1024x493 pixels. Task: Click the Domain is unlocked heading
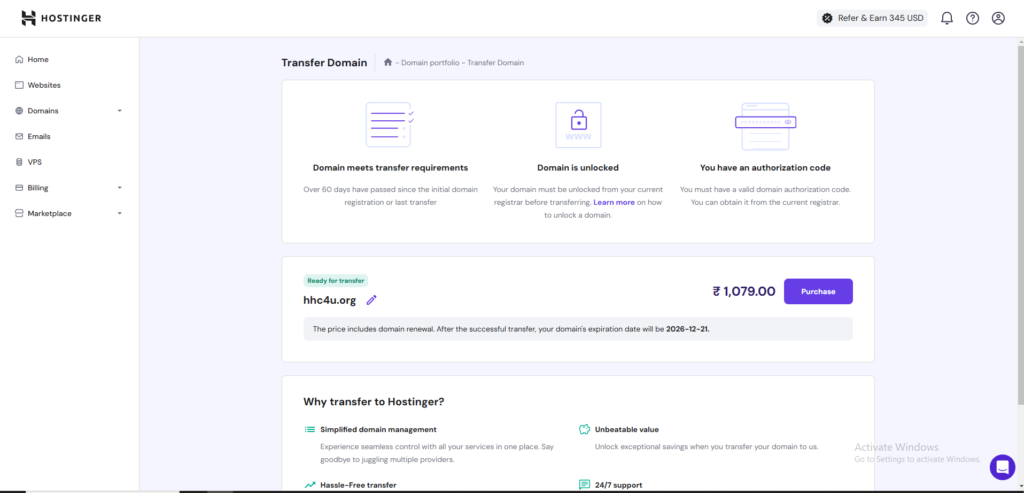(x=578, y=168)
